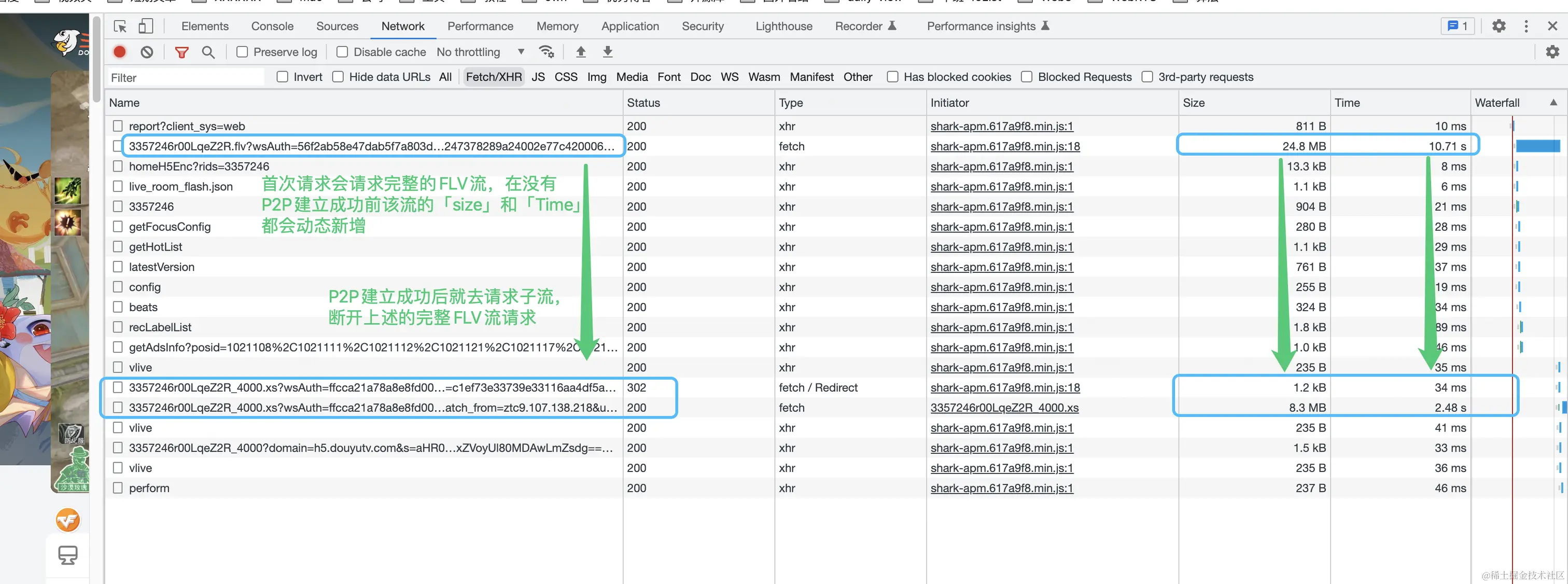Open the DevTools three-dot customize menu

tap(1525, 26)
